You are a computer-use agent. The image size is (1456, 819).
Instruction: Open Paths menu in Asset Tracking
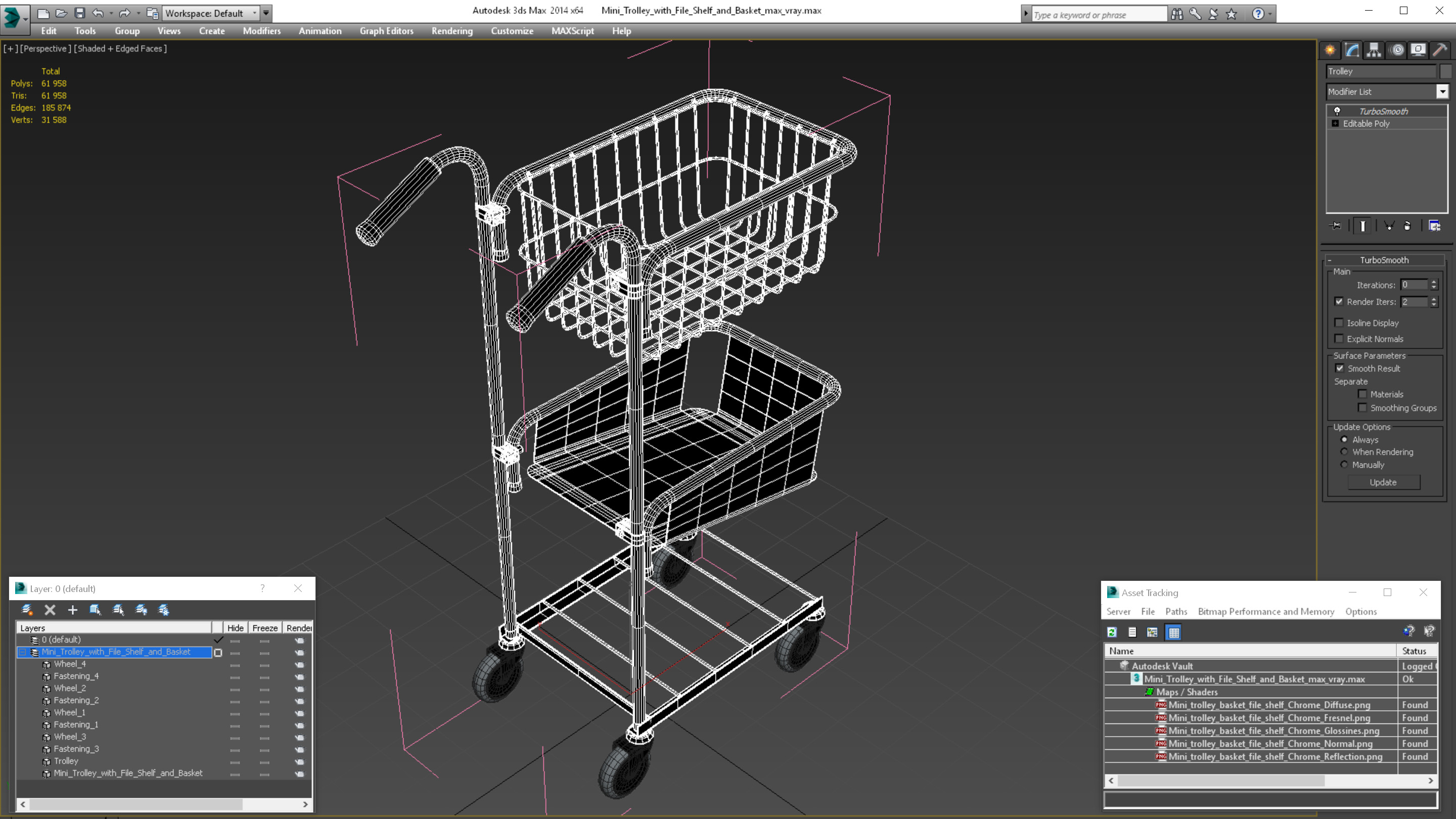coord(1176,612)
